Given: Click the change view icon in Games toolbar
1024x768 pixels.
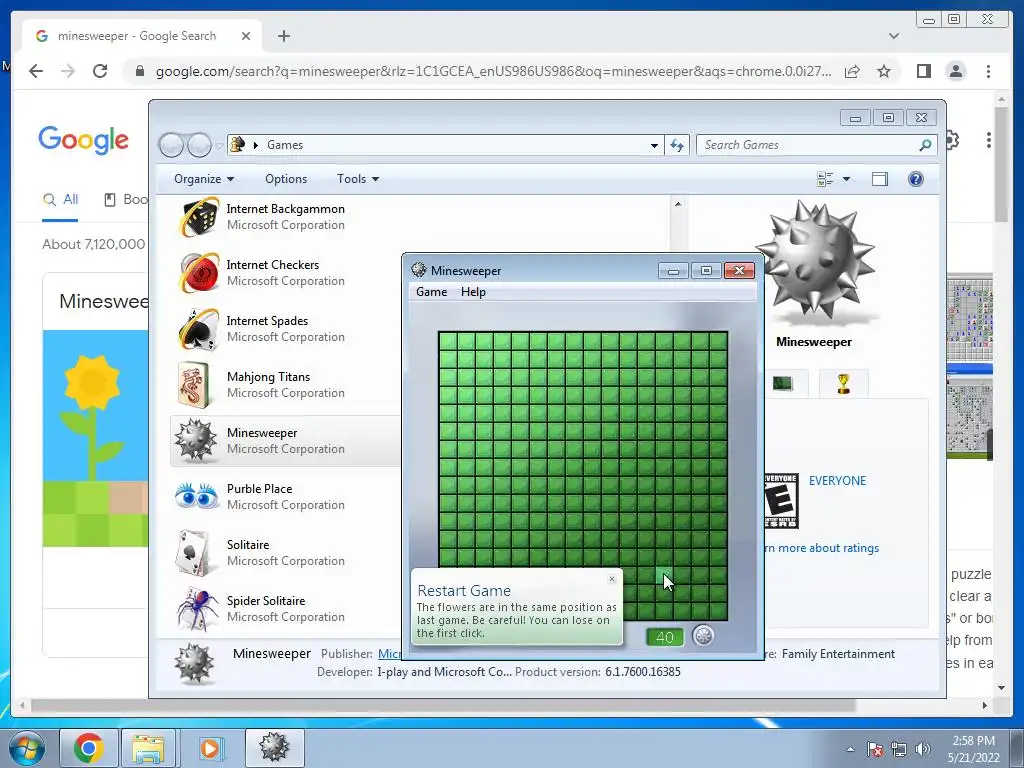Looking at the screenshot, I should [825, 179].
